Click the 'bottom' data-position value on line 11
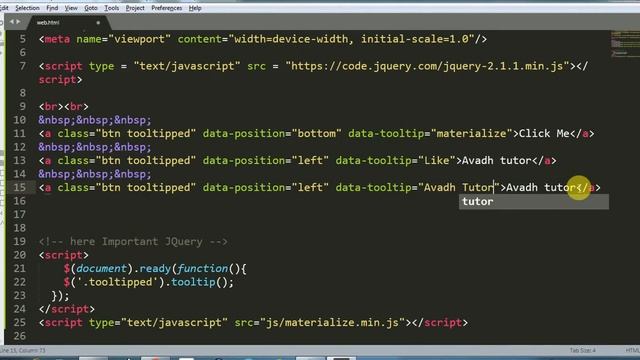The height and width of the screenshot is (360, 640). tap(316, 133)
